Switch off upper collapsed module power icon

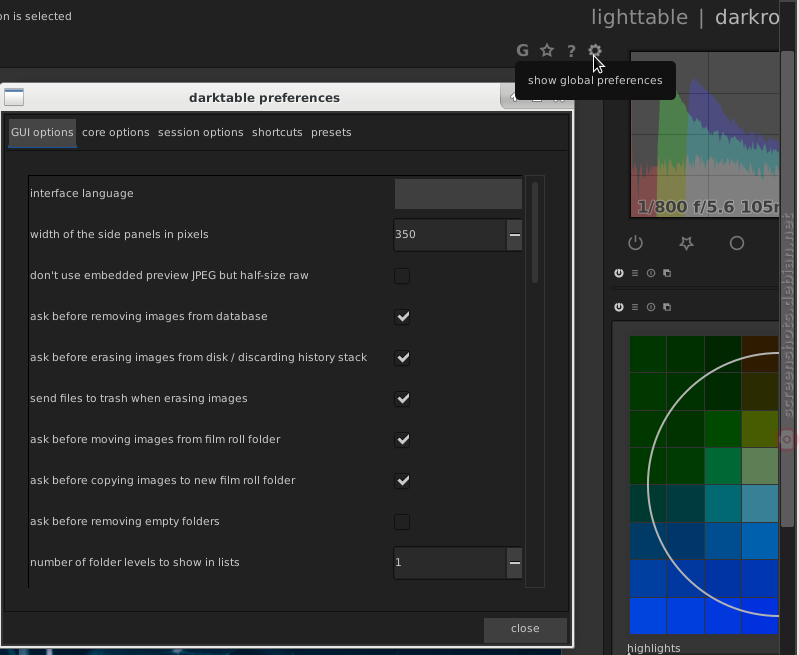pyautogui.click(x=619, y=273)
